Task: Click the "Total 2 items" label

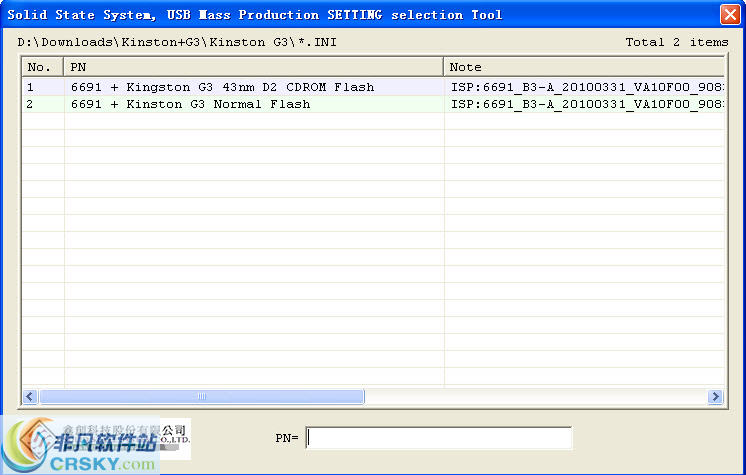Action: pos(676,42)
